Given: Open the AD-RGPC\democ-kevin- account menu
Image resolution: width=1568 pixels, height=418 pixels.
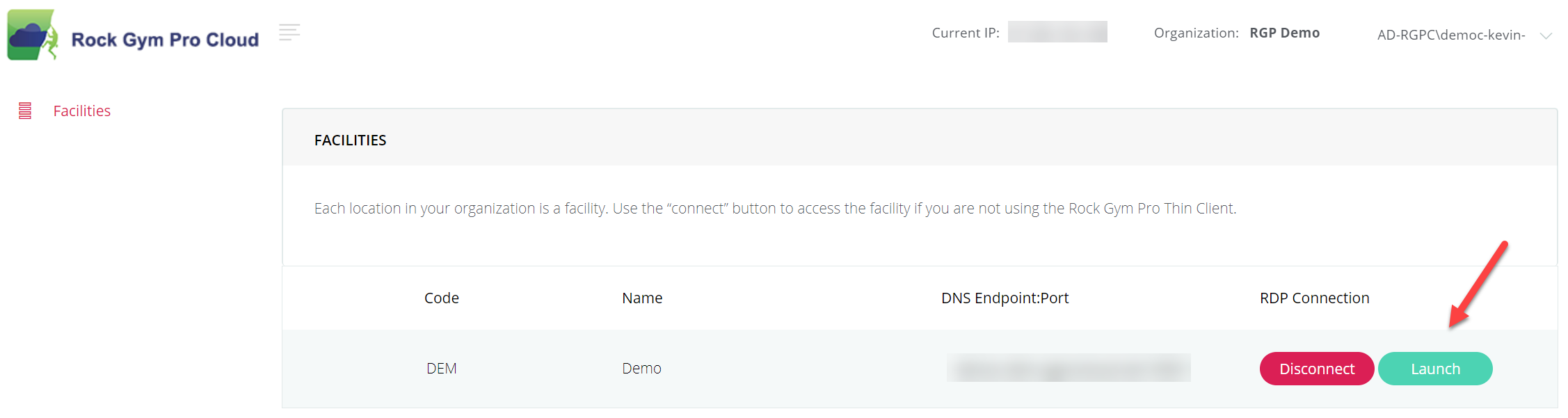Looking at the screenshot, I should (1451, 35).
